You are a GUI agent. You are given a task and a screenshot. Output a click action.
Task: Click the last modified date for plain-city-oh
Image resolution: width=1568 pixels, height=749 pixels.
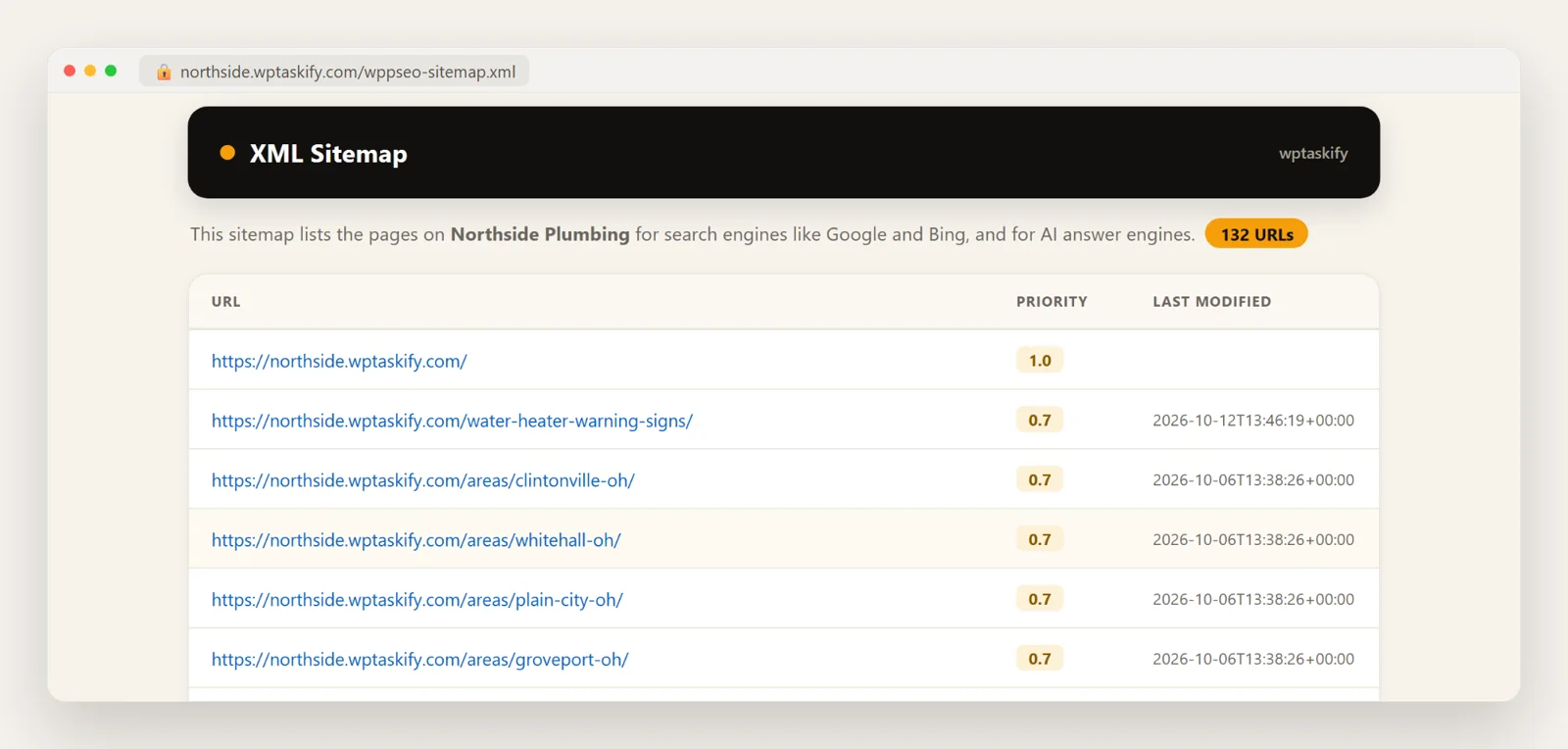click(x=1253, y=600)
